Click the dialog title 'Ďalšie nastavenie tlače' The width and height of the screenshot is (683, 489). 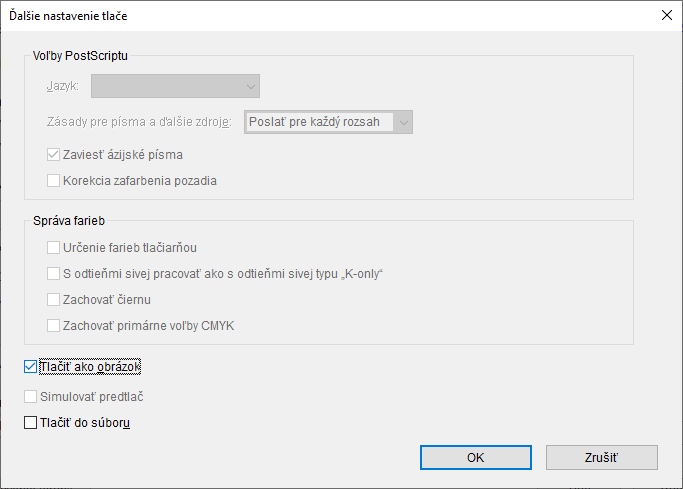coord(68,16)
